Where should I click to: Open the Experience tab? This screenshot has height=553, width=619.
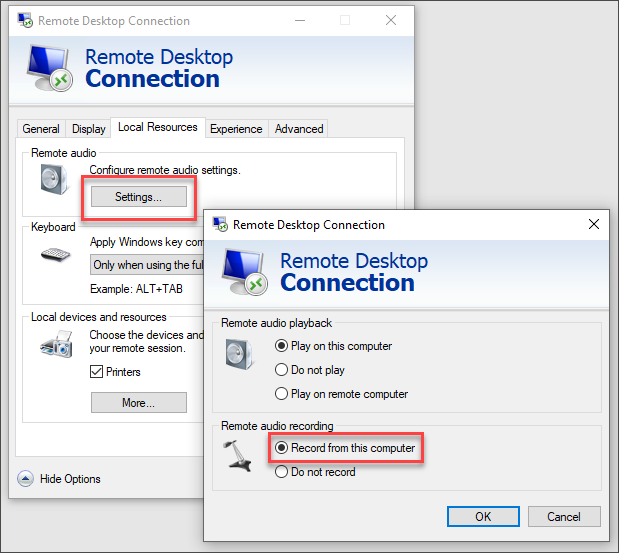tap(236, 129)
